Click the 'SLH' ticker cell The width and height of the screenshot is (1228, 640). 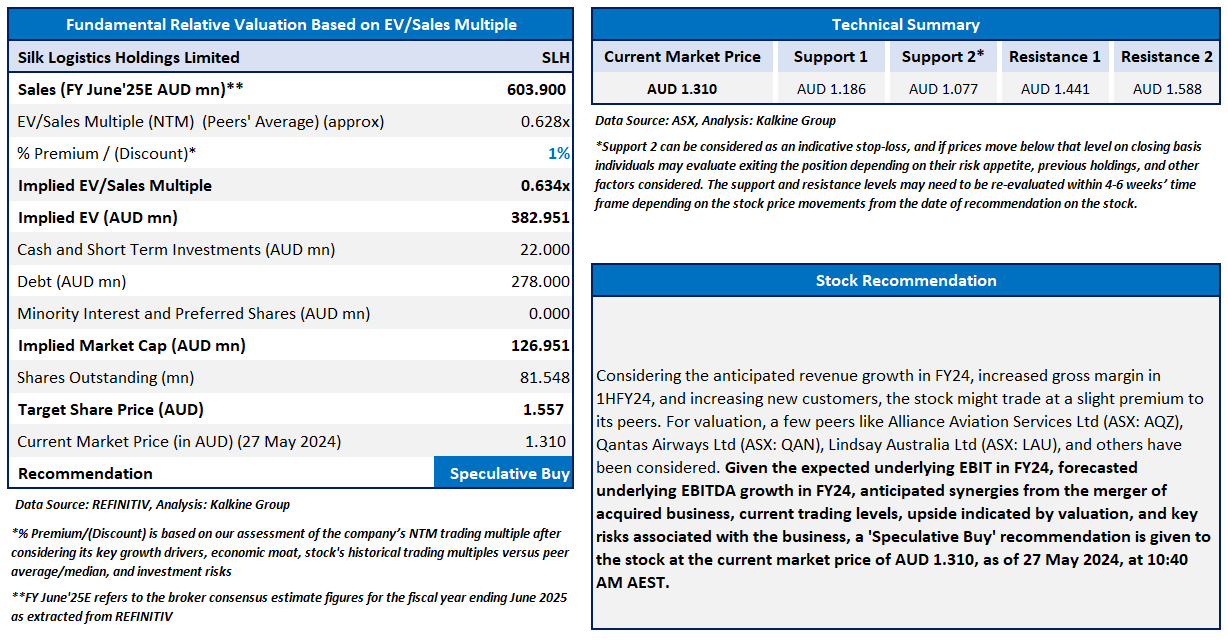click(x=555, y=57)
